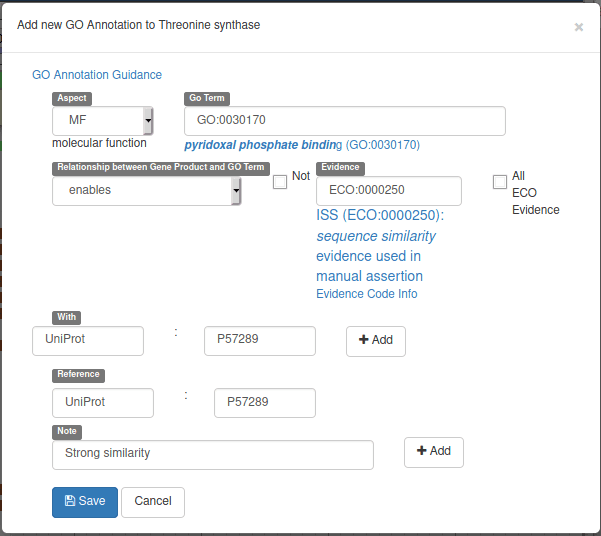
Task: Enable the All ECO Evidence checkbox
Action: tap(500, 181)
